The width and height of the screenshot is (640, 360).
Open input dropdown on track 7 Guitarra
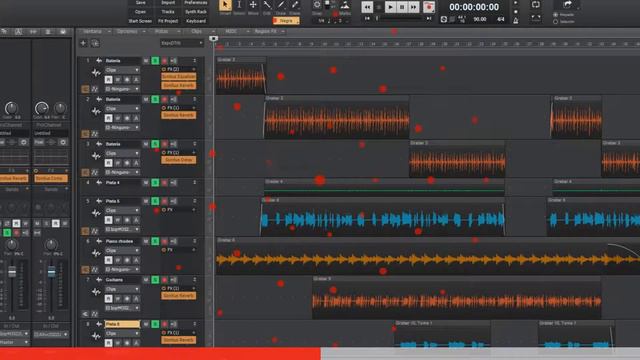coord(122,308)
